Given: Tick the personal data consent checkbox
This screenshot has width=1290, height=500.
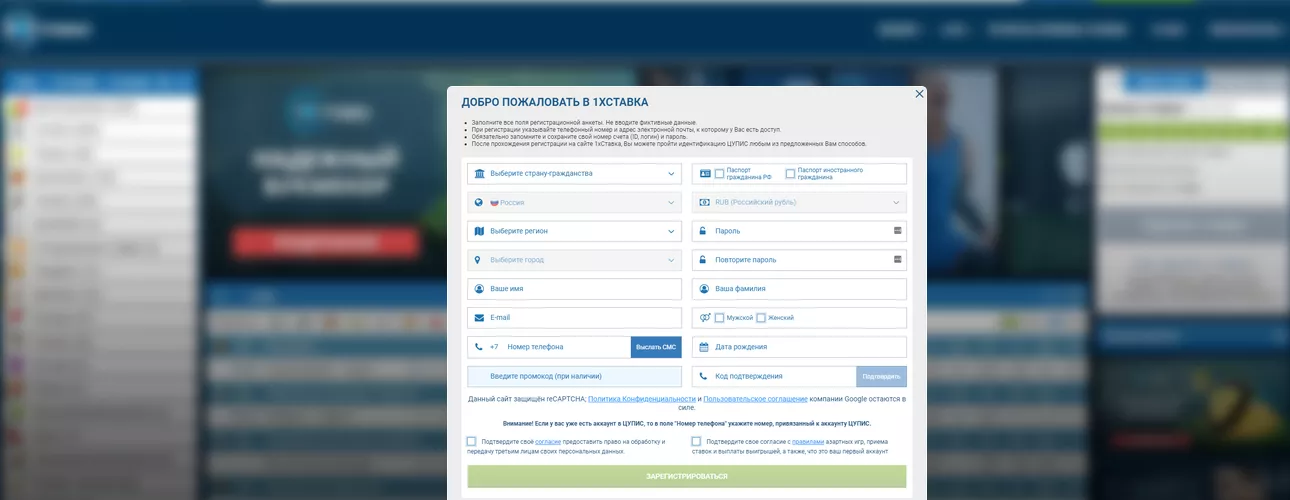Looking at the screenshot, I should [472, 441].
